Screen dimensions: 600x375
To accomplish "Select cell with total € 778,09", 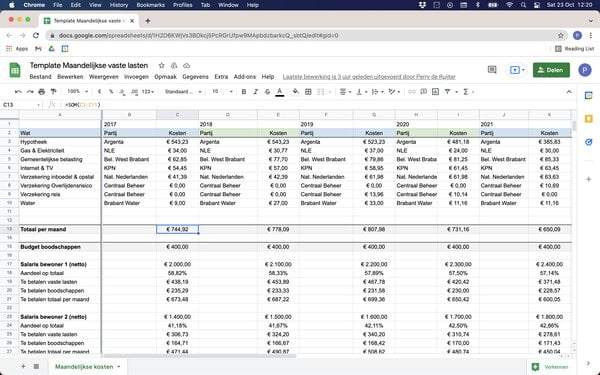I will pyautogui.click(x=278, y=230).
